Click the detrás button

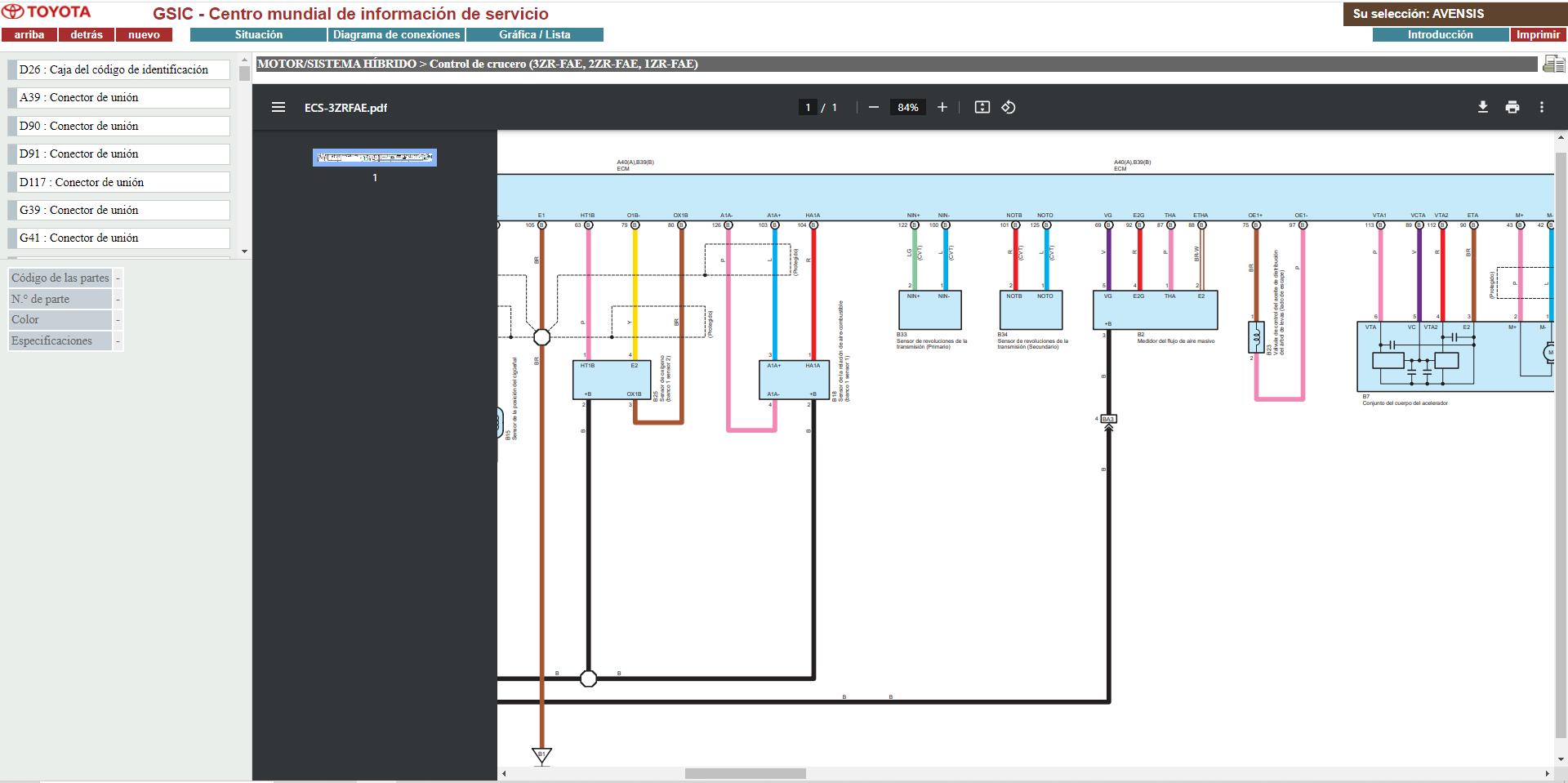(x=87, y=35)
